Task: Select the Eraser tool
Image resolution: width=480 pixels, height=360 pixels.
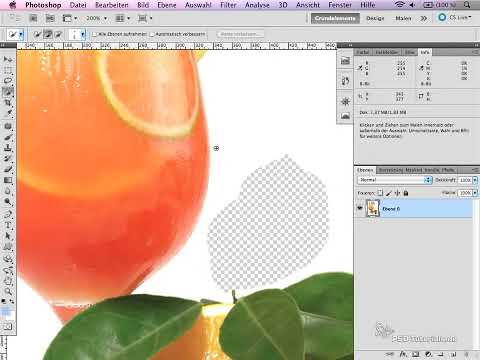Action: pos(8,169)
